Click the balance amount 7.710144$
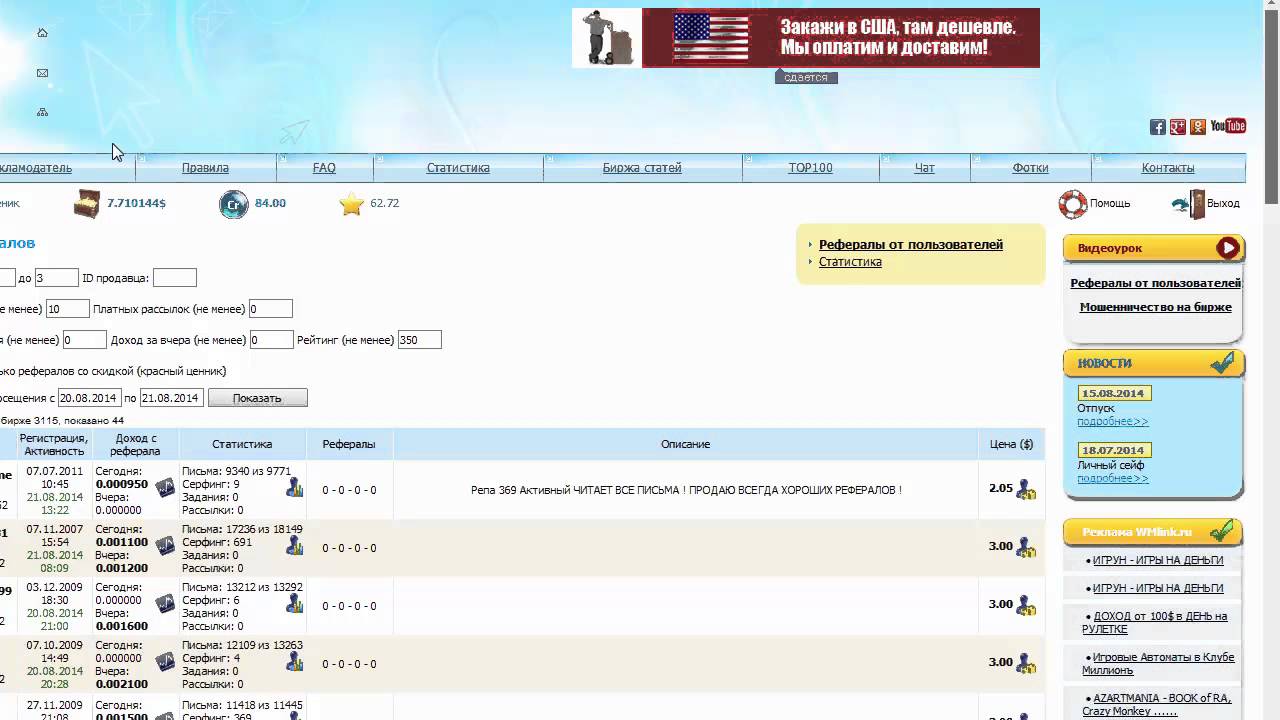The height and width of the screenshot is (720, 1280). tap(136, 203)
